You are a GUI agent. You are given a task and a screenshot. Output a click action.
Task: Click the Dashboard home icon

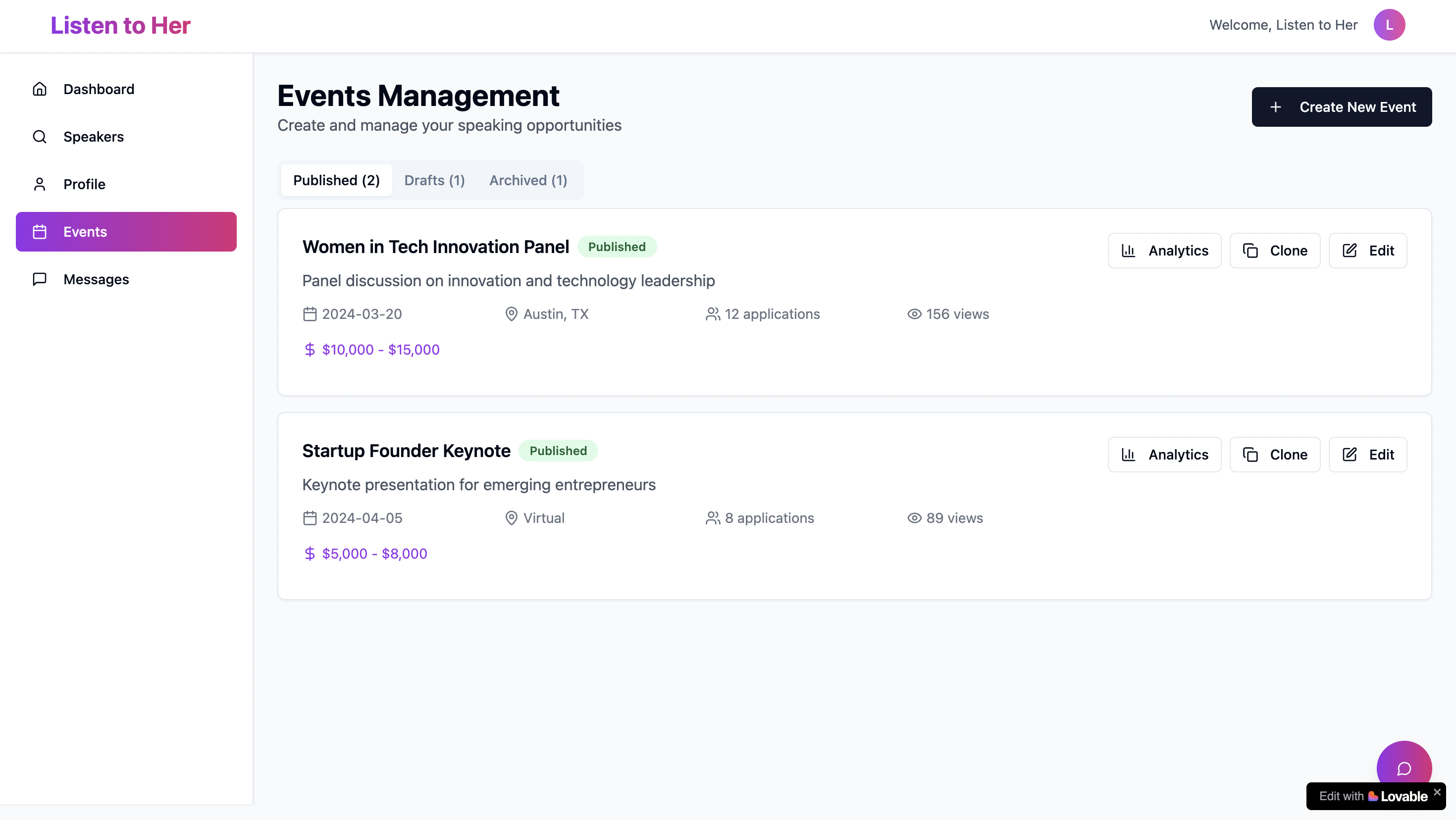click(x=40, y=89)
